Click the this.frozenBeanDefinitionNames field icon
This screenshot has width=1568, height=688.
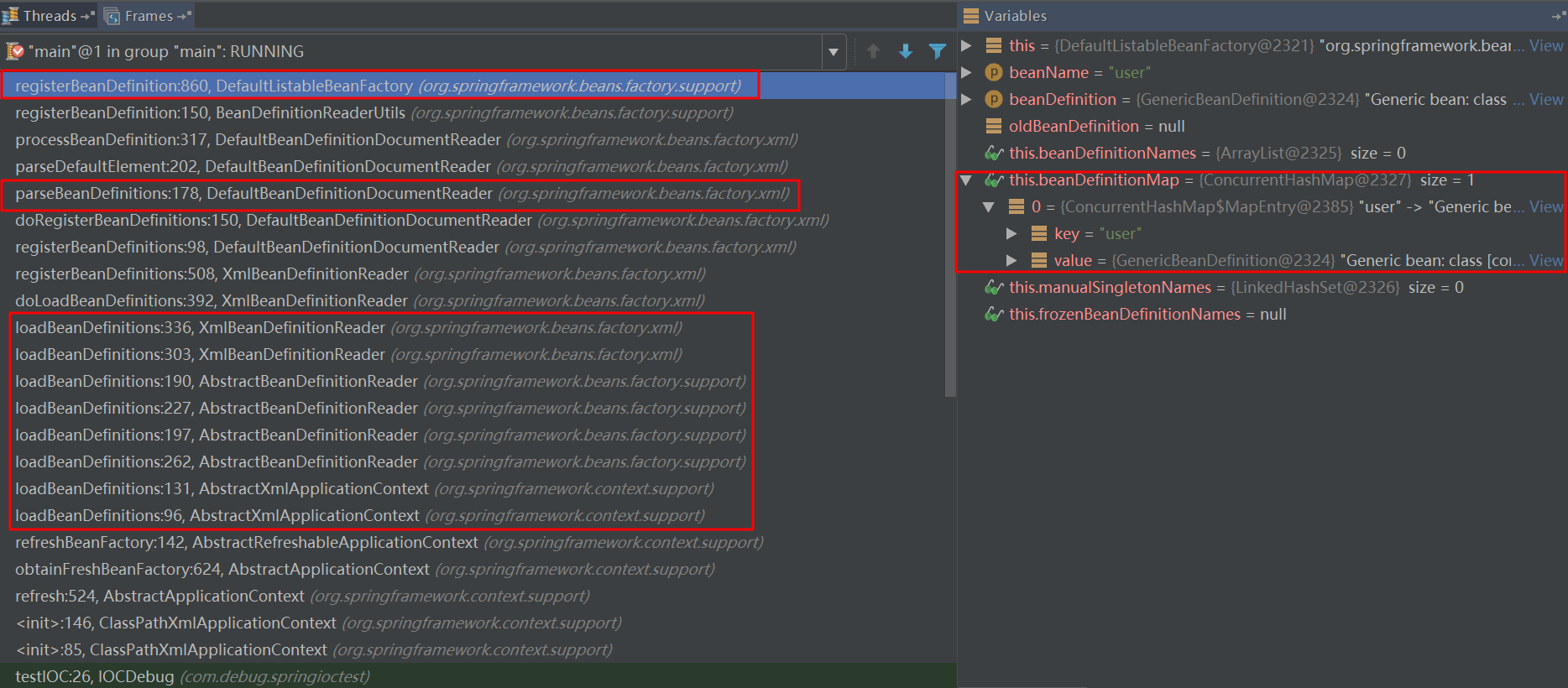coord(994,314)
